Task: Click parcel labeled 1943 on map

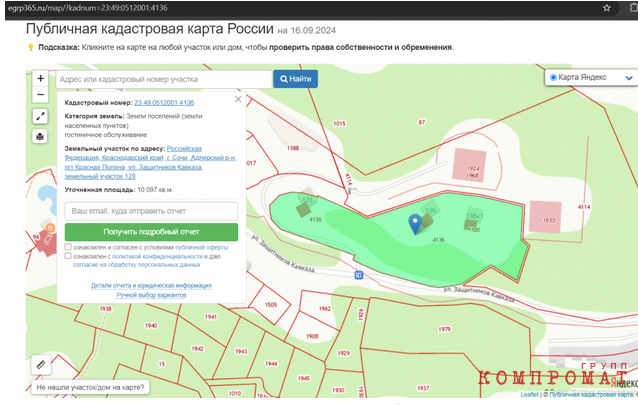Action: pyautogui.click(x=241, y=351)
